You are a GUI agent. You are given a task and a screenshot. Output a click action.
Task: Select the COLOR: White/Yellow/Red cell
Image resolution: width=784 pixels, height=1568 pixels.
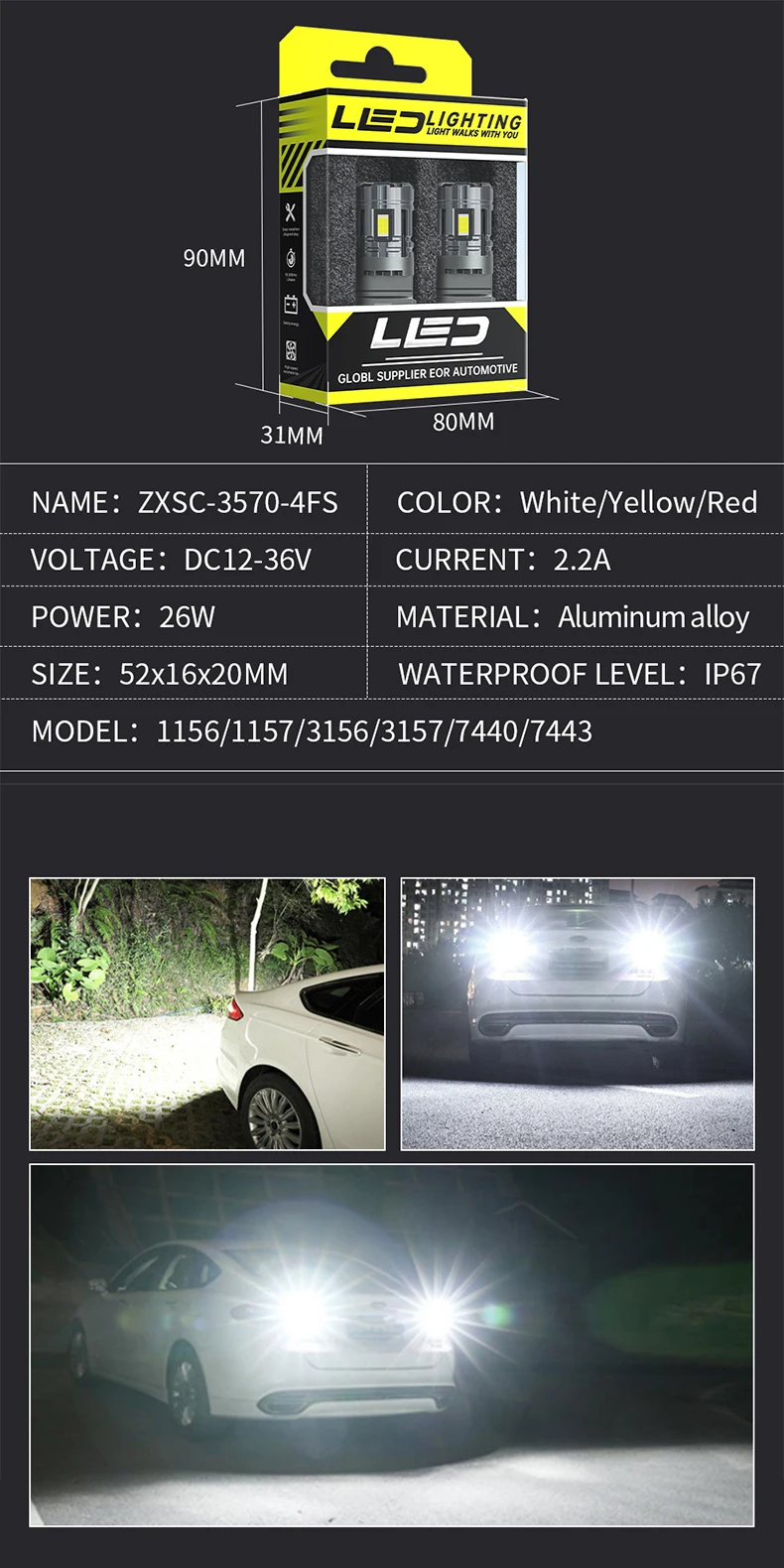coord(577,502)
